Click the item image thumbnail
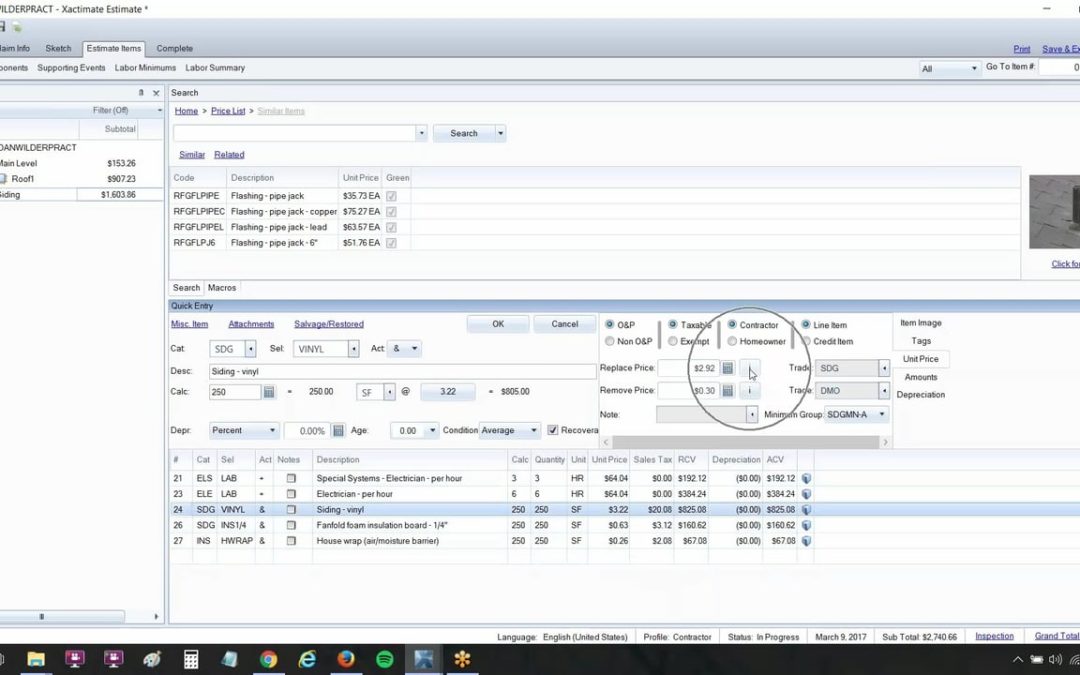The width and height of the screenshot is (1080, 675). pyautogui.click(x=1055, y=211)
